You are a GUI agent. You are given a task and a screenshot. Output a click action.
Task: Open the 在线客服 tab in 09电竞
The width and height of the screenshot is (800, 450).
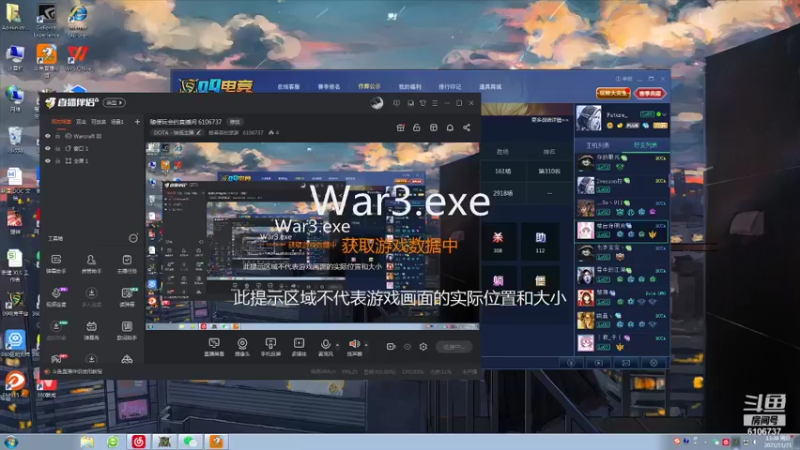[x=288, y=87]
